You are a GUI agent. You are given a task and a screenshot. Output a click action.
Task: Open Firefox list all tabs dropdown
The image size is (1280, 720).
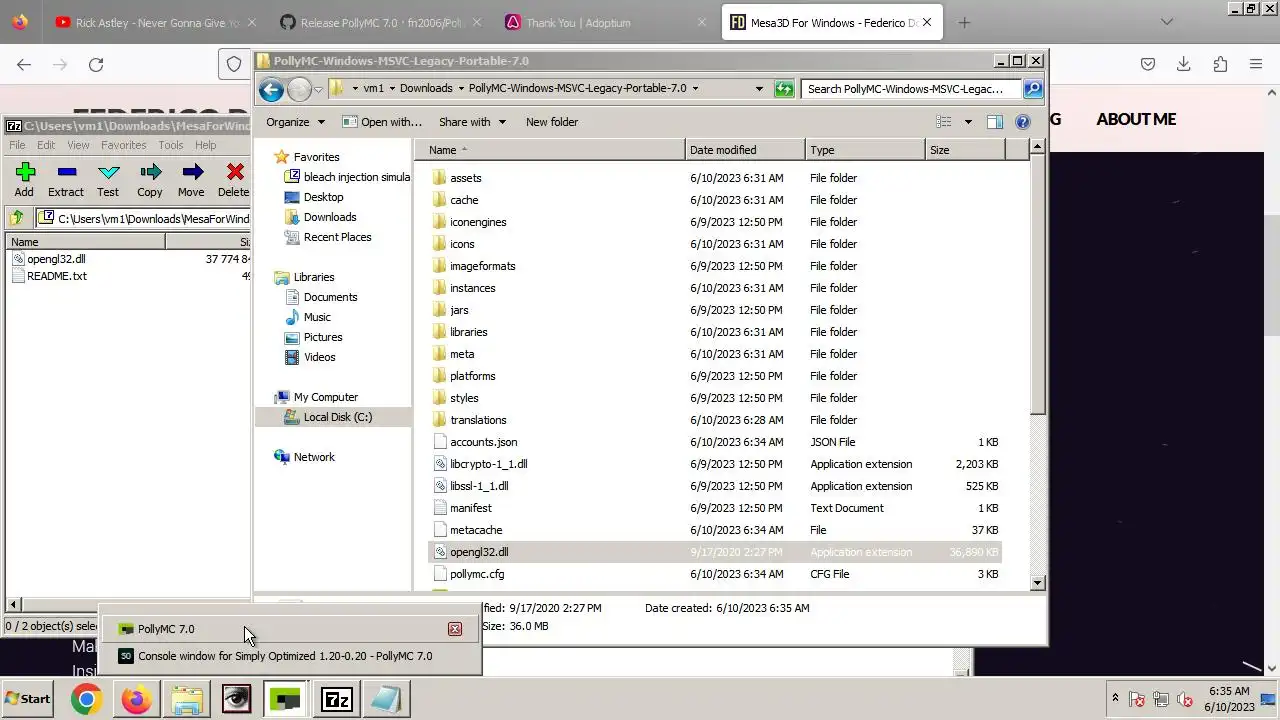pos(1166,22)
